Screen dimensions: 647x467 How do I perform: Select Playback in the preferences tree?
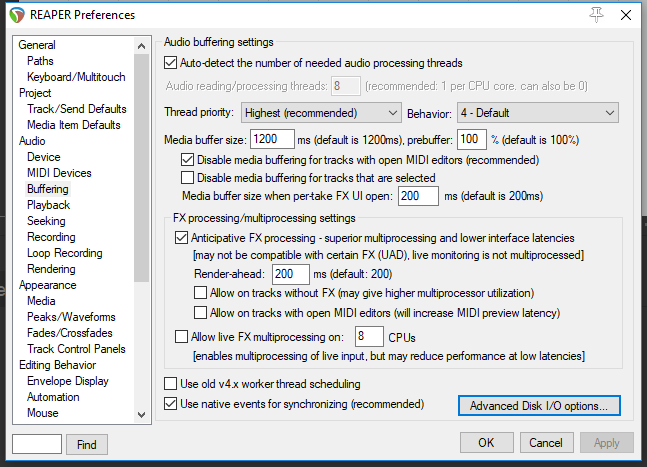(48, 205)
